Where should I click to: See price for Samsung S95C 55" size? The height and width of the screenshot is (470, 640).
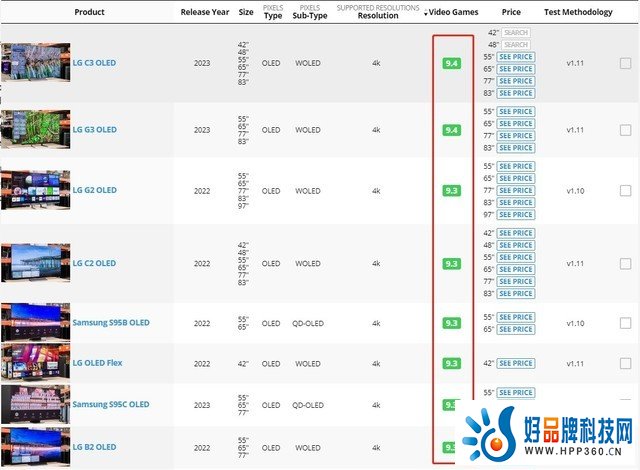516,392
